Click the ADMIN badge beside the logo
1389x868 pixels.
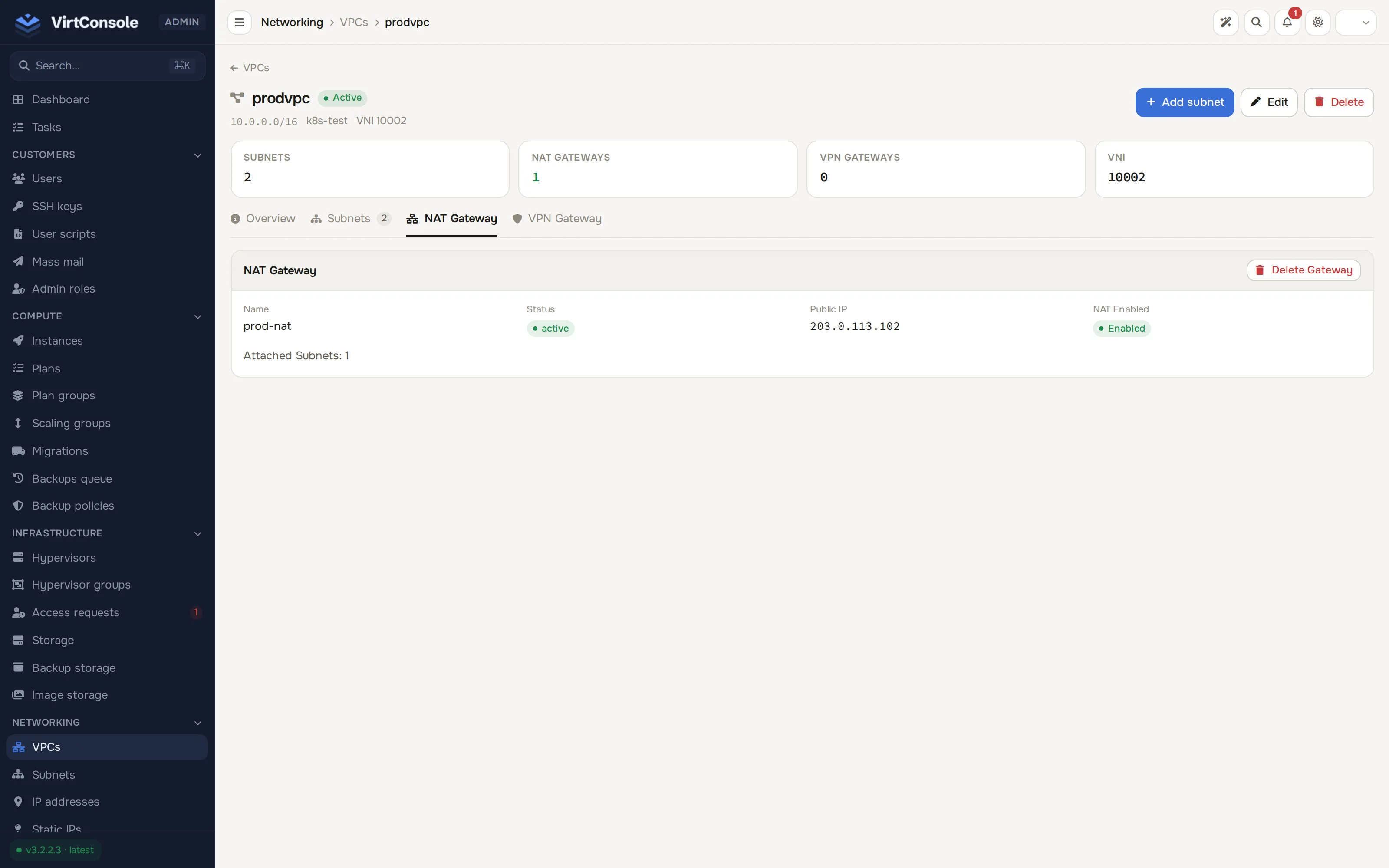182,22
